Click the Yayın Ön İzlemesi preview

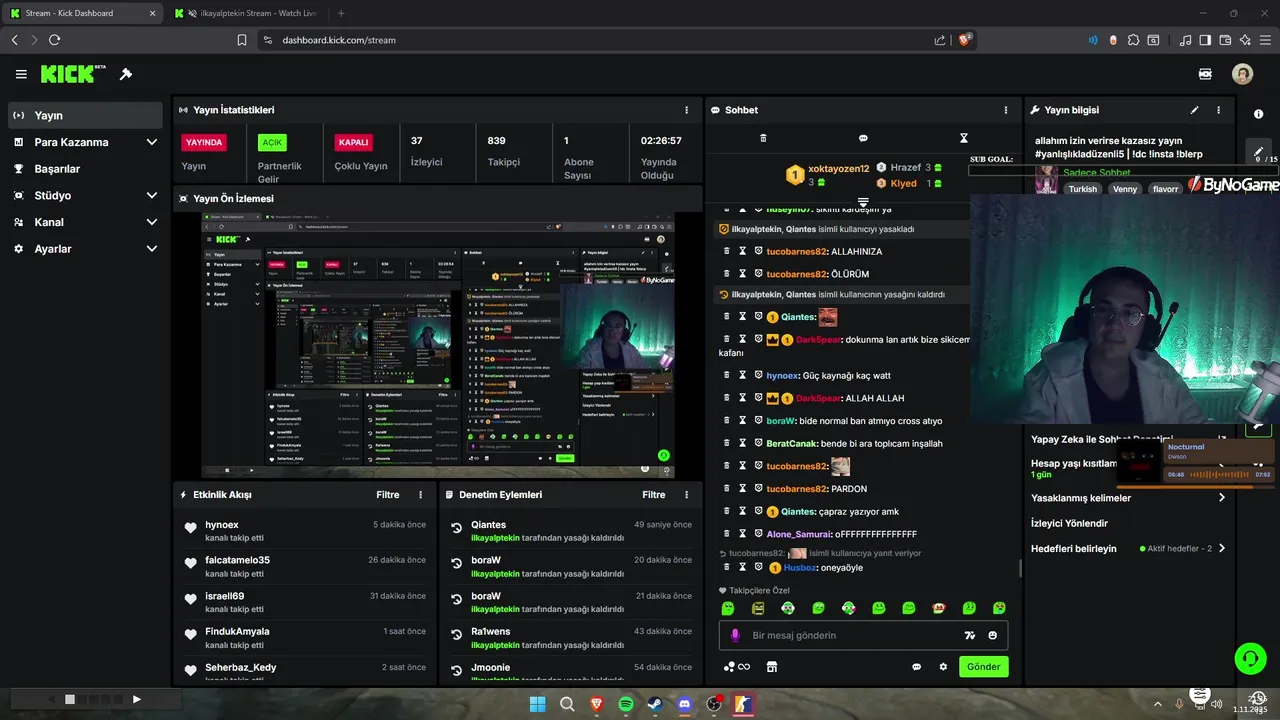(x=438, y=345)
